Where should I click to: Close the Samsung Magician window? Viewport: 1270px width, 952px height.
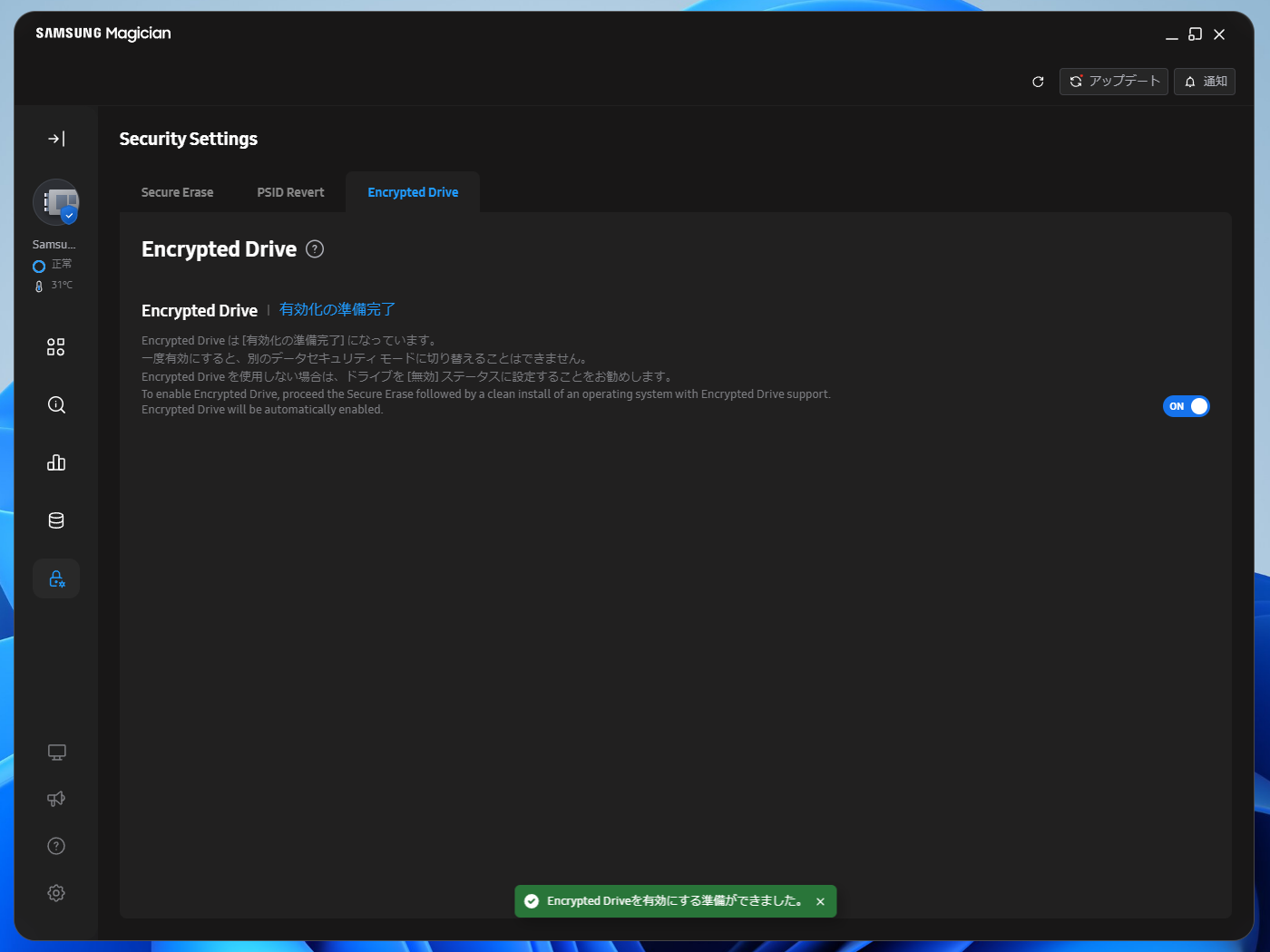tap(1219, 34)
